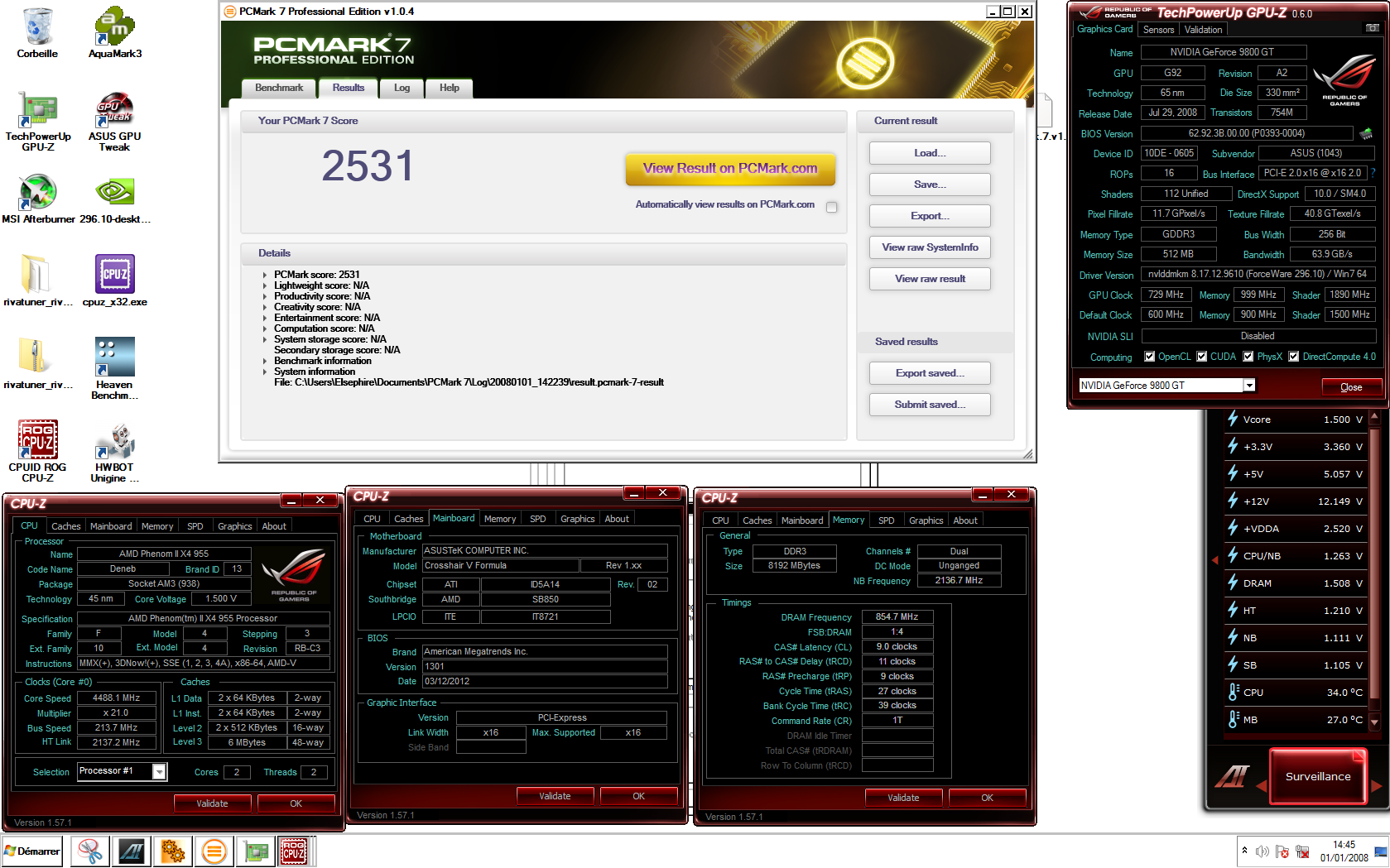This screenshot has width=1390, height=868.
Task: Click the AI Suite taskbar icon
Action: point(132,851)
